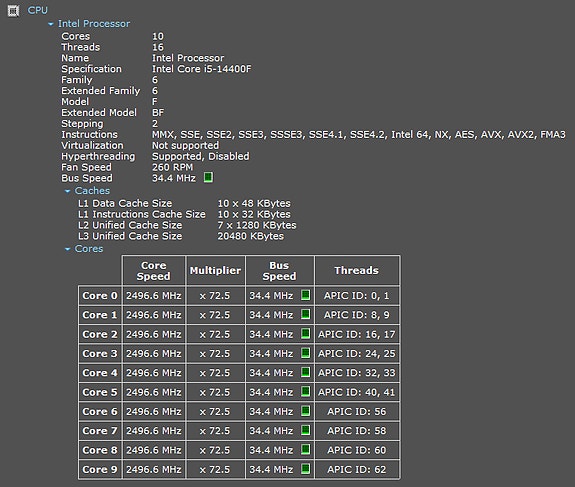
Task: Click the Threads column header
Action: coord(357,271)
